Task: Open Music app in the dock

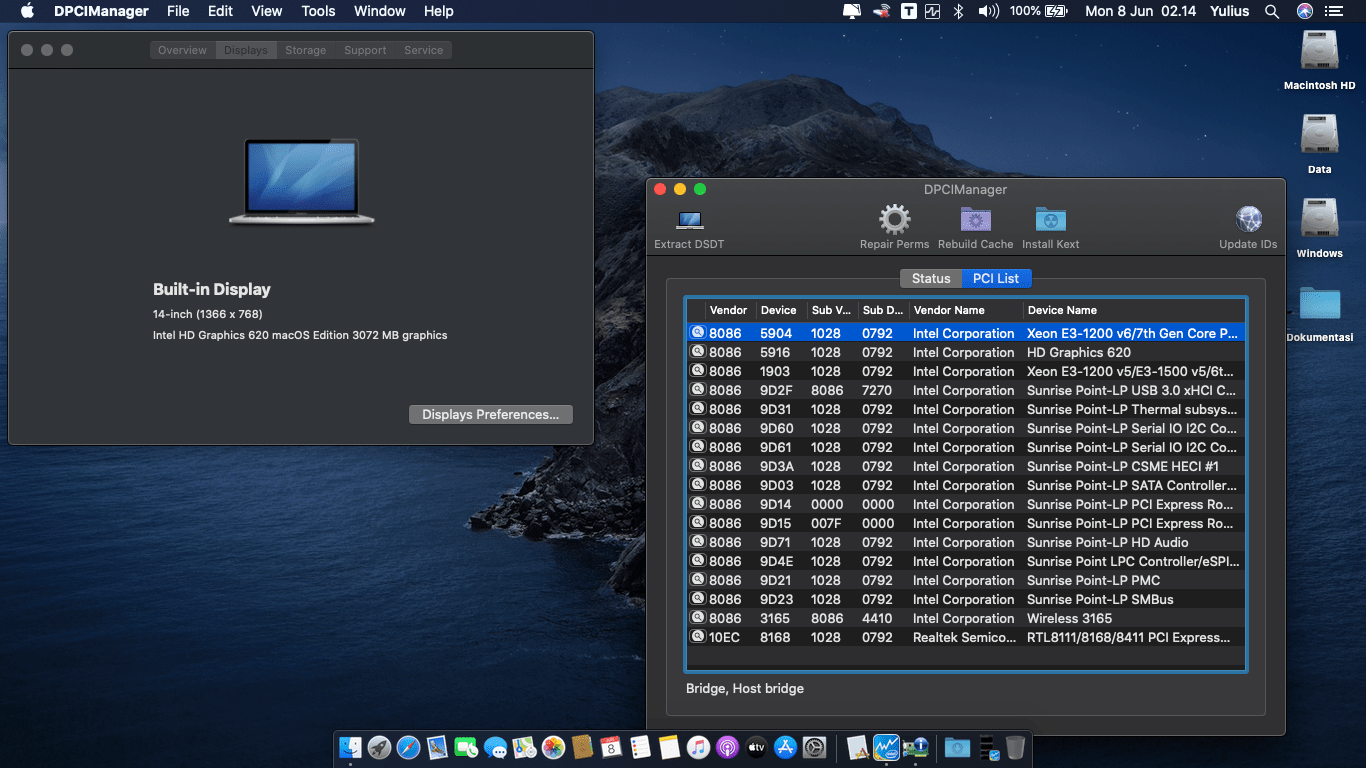Action: coord(698,747)
